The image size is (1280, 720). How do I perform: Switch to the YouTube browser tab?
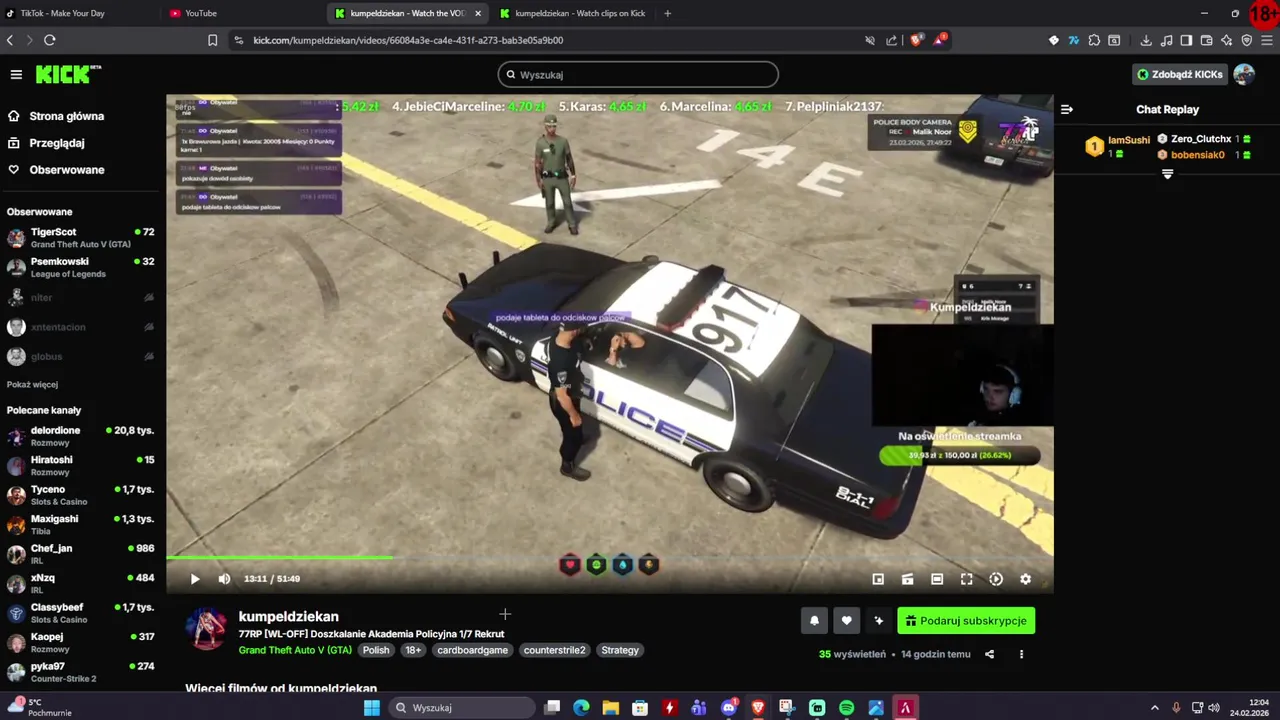coord(245,13)
